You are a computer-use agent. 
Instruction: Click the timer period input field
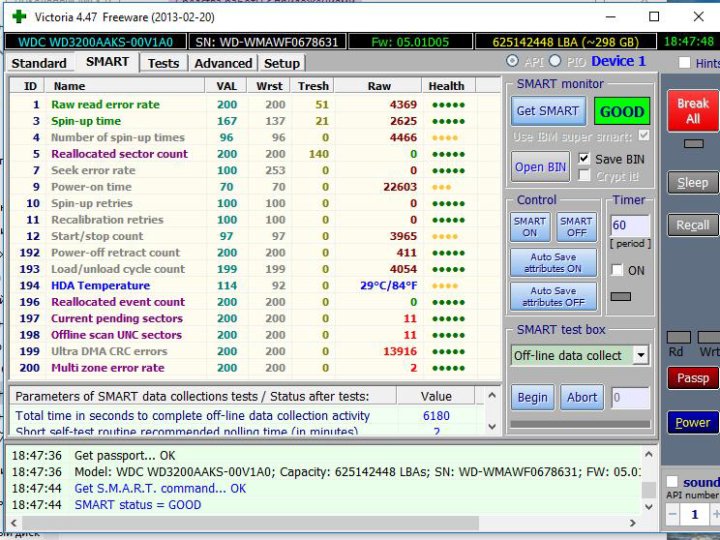pyautogui.click(x=629, y=226)
